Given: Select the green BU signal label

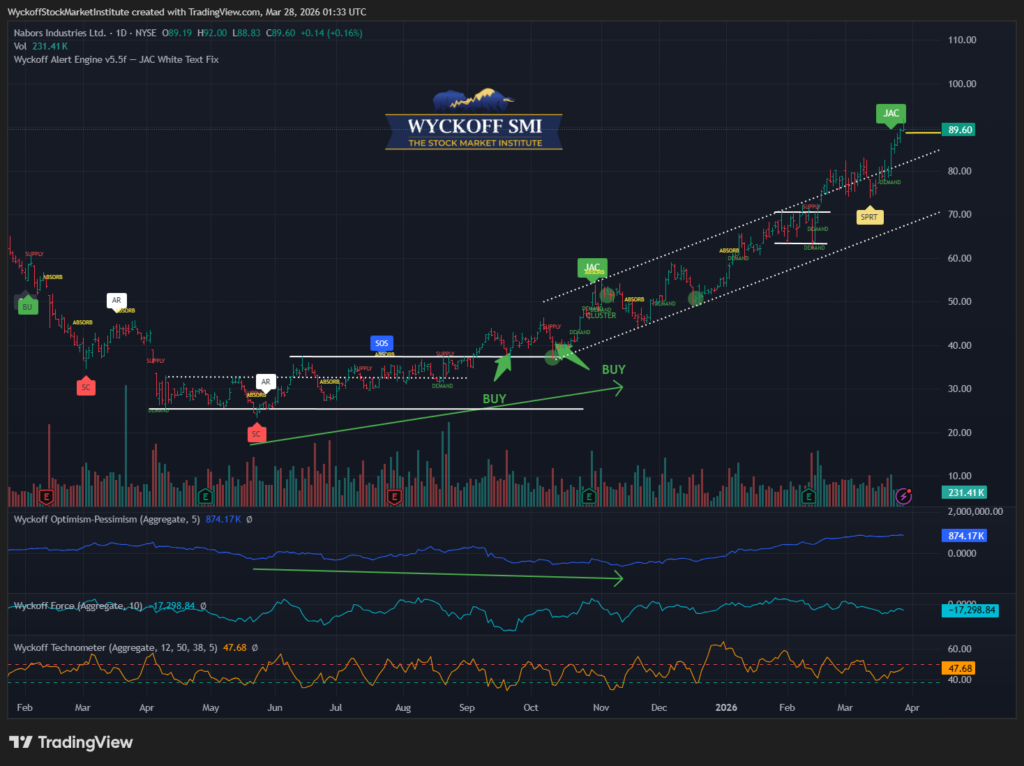Looking at the screenshot, I should (26, 307).
